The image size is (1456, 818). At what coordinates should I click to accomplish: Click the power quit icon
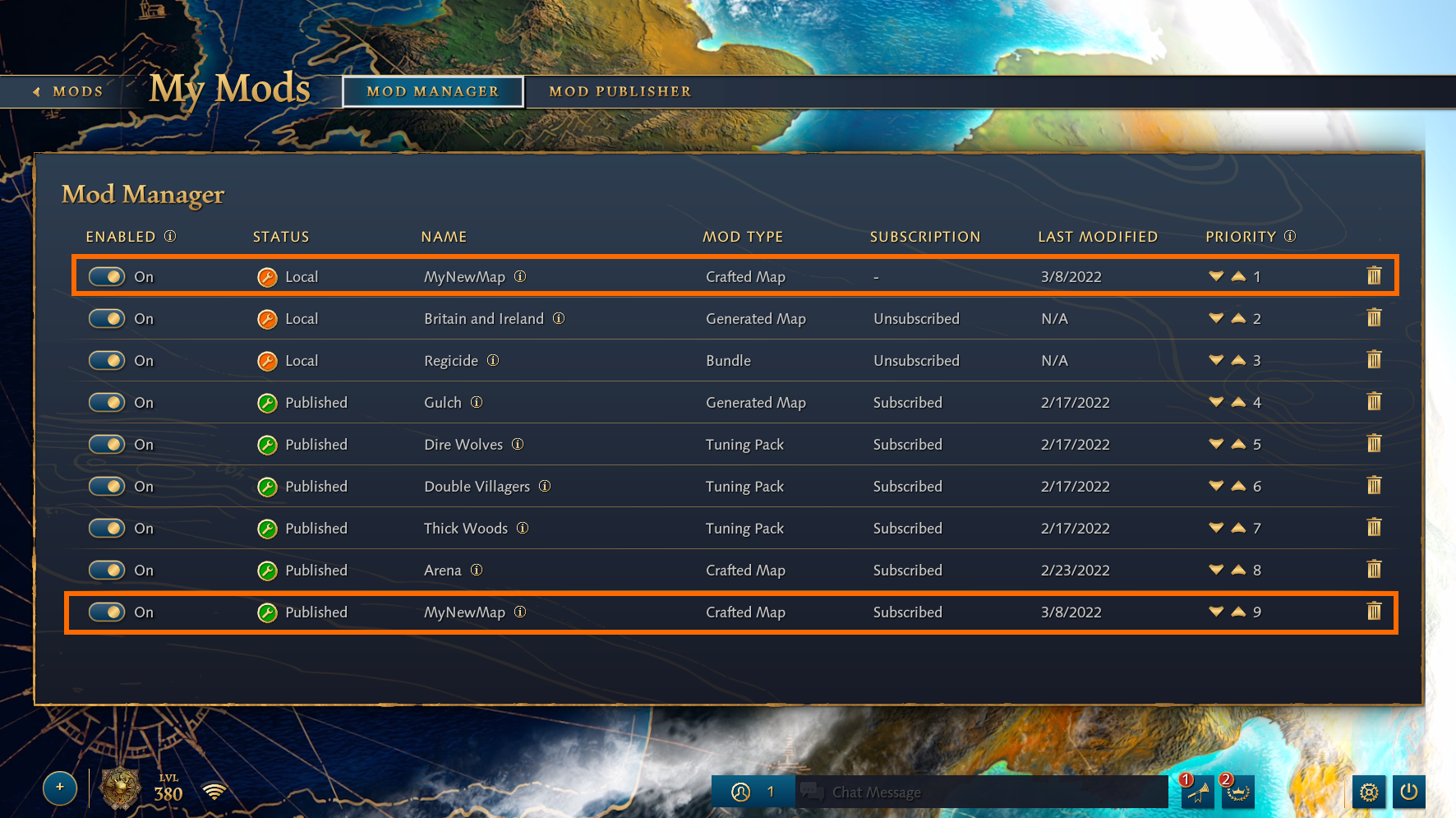point(1409,792)
